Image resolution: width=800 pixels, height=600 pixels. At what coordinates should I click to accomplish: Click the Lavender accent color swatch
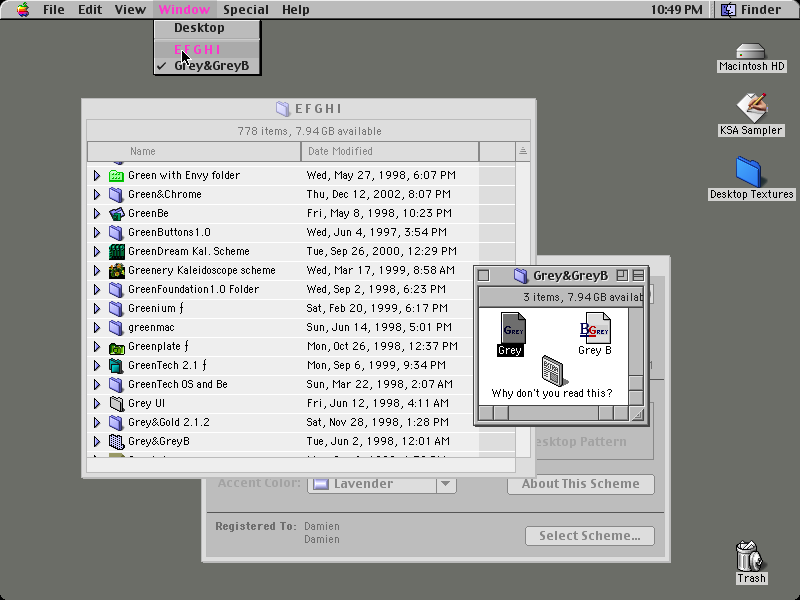click(320, 484)
